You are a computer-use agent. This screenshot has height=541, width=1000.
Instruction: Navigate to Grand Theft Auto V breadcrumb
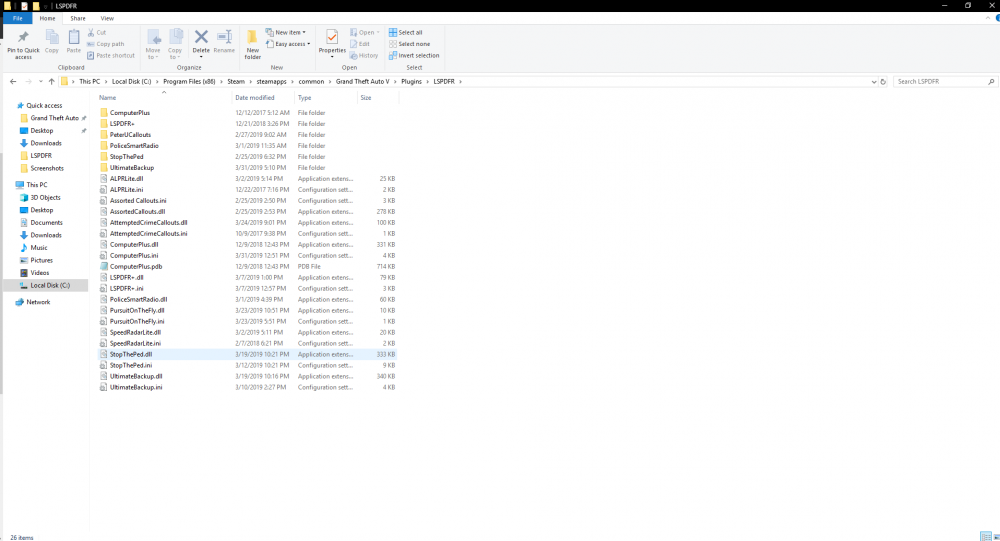362,82
